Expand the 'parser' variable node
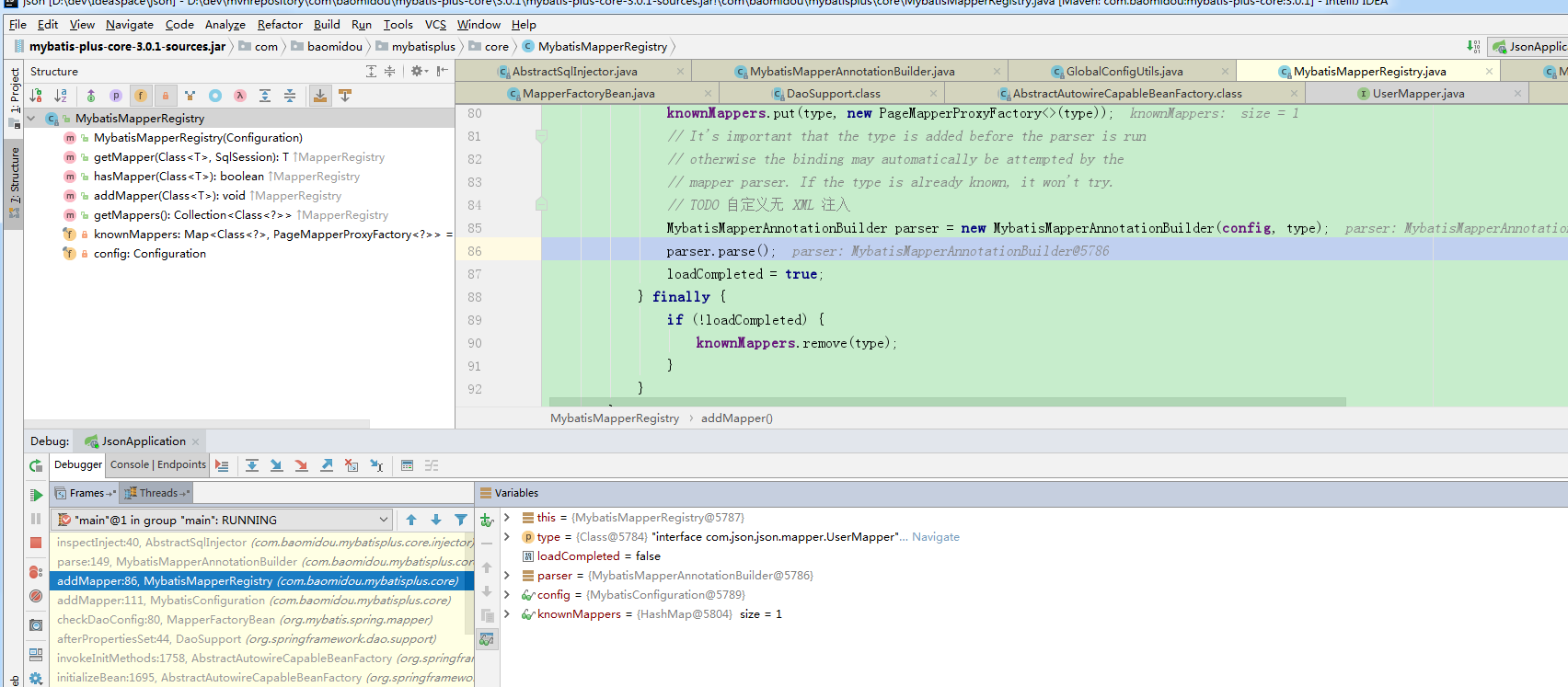The height and width of the screenshot is (687, 1568). pyautogui.click(x=507, y=576)
